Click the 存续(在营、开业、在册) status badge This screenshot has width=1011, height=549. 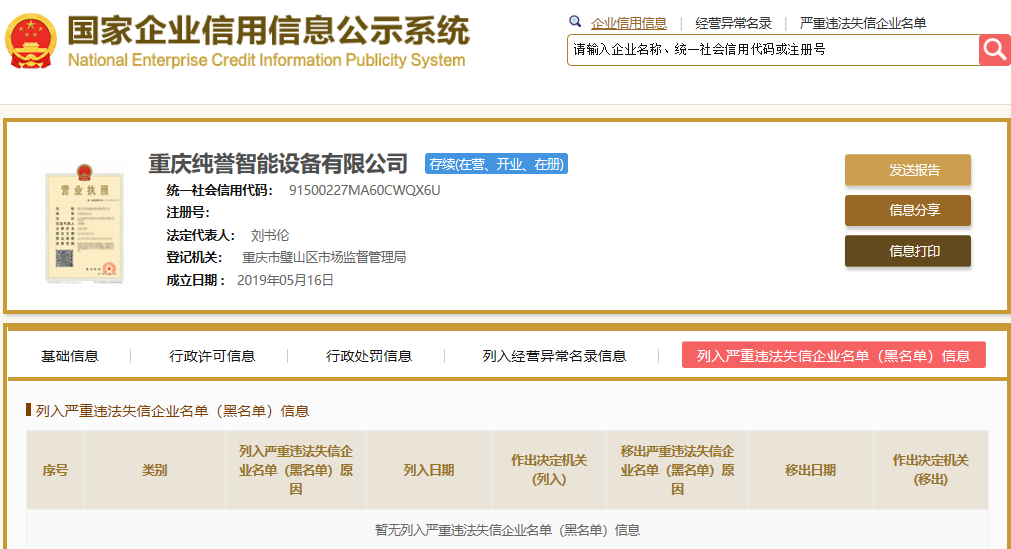(496, 164)
